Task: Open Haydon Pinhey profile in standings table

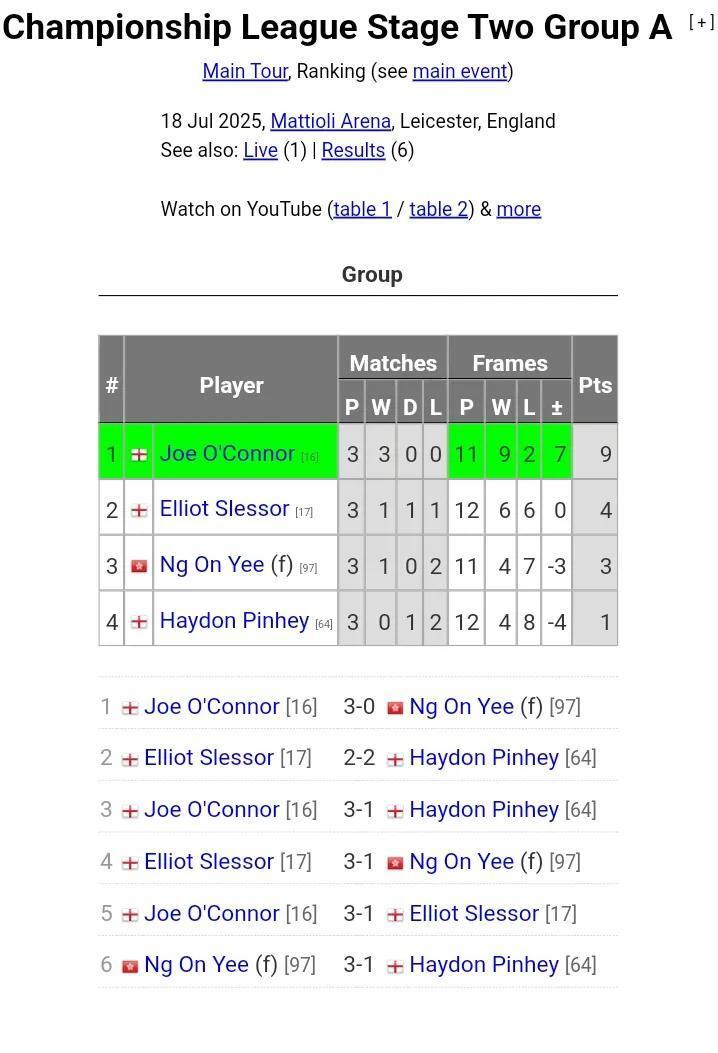Action: click(234, 621)
